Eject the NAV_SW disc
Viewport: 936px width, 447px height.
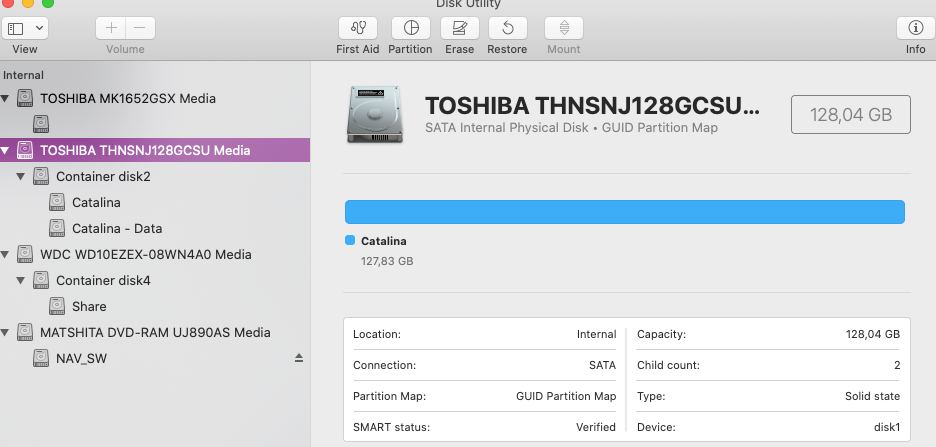299,358
